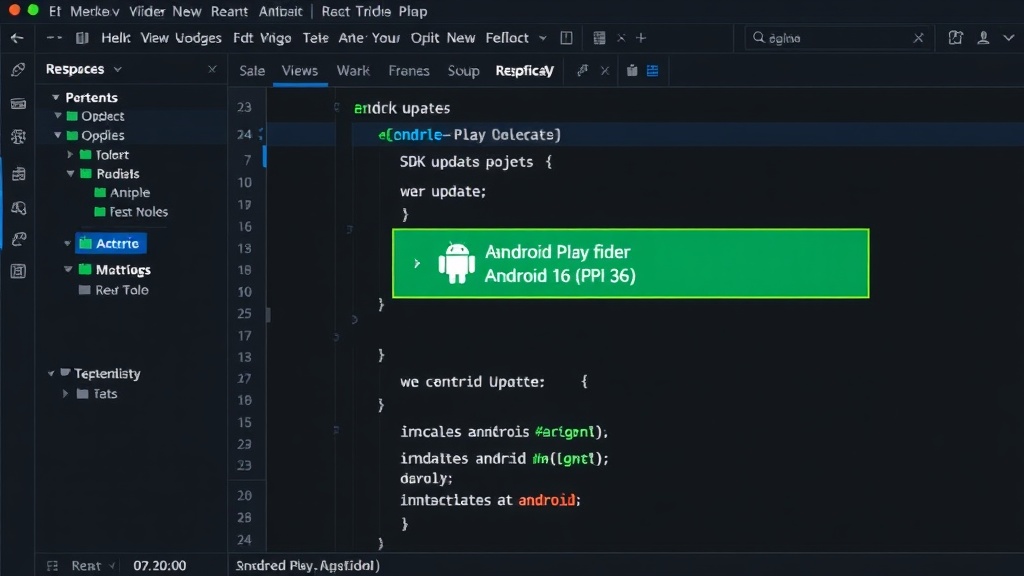Collapse the Teptenlisty section

51,374
